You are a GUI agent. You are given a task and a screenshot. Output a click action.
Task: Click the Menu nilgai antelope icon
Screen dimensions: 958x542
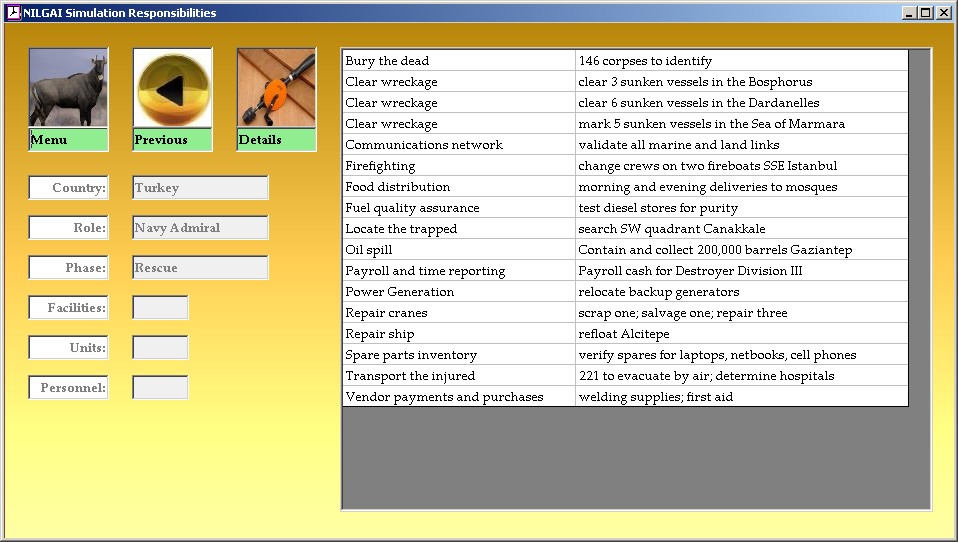click(68, 88)
